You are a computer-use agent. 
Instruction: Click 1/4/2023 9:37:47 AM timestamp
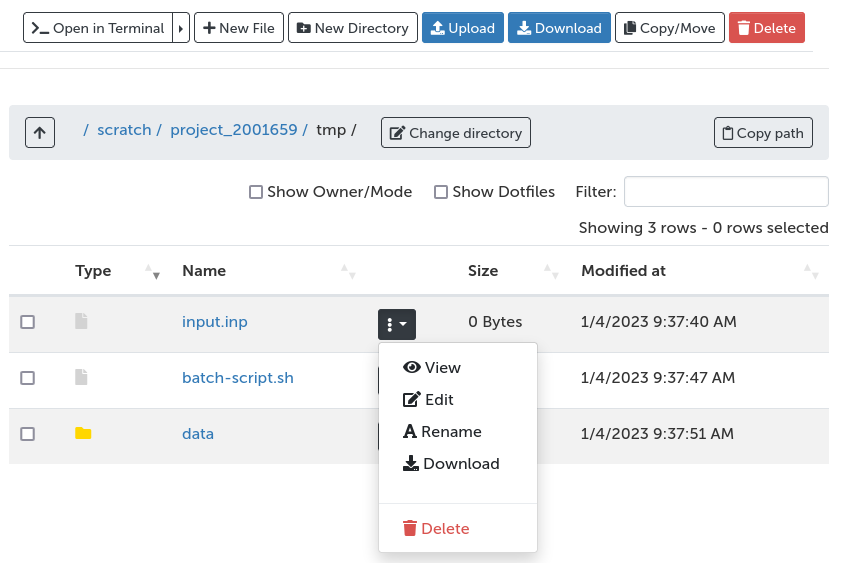coord(658,377)
